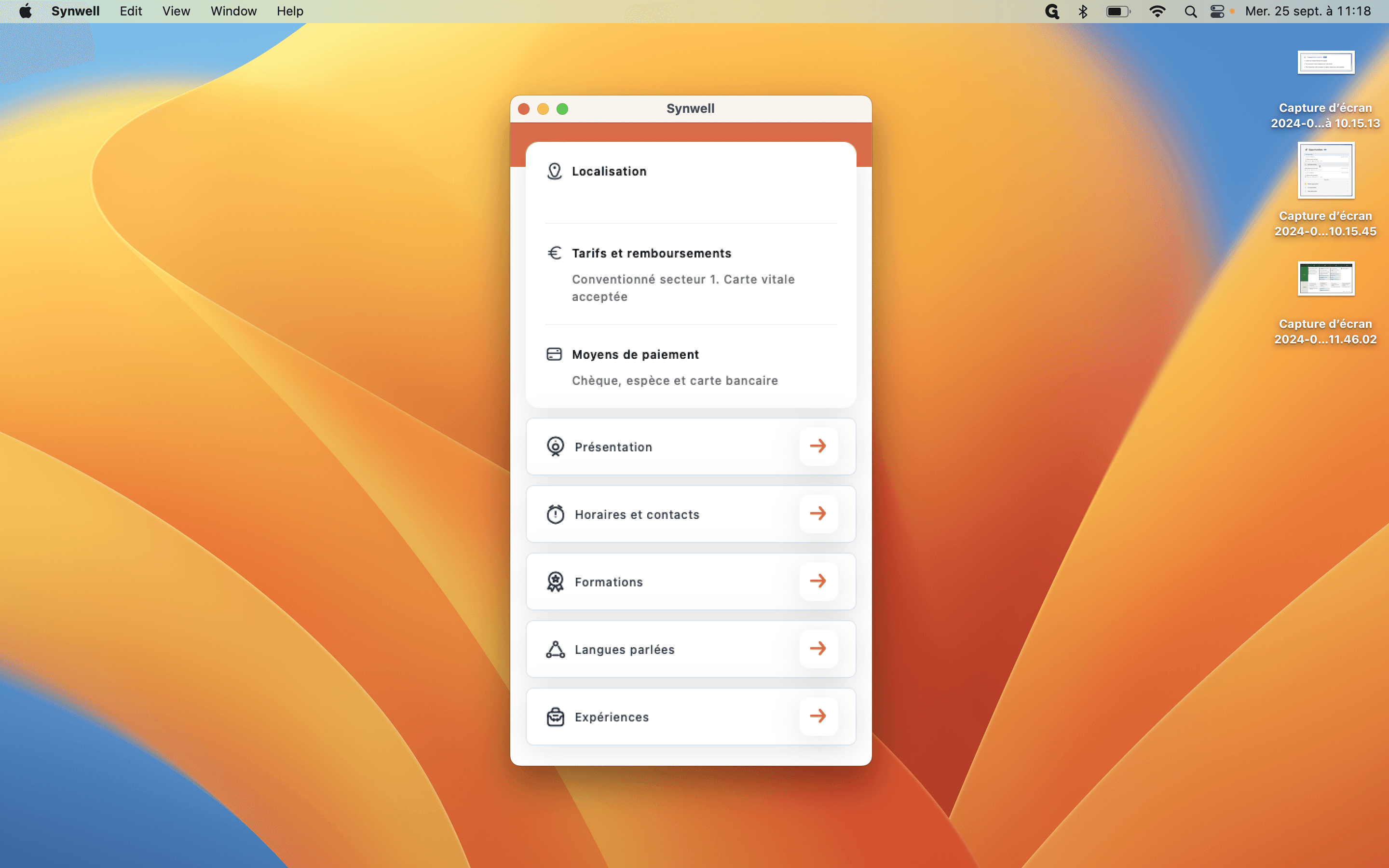This screenshot has height=868, width=1389.
Task: Open the View menu
Action: [x=176, y=11]
